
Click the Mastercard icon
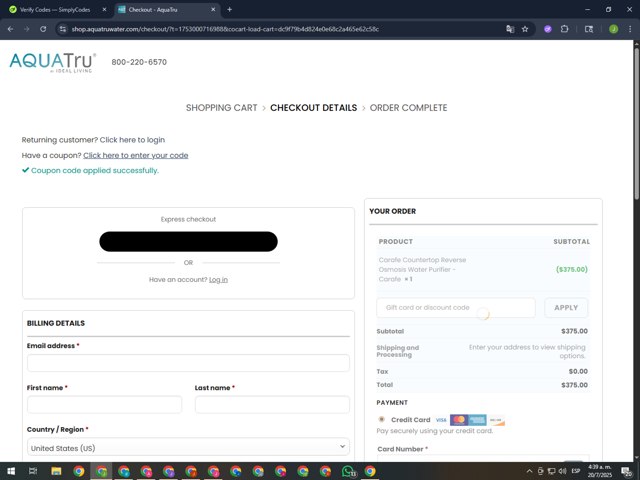459,420
